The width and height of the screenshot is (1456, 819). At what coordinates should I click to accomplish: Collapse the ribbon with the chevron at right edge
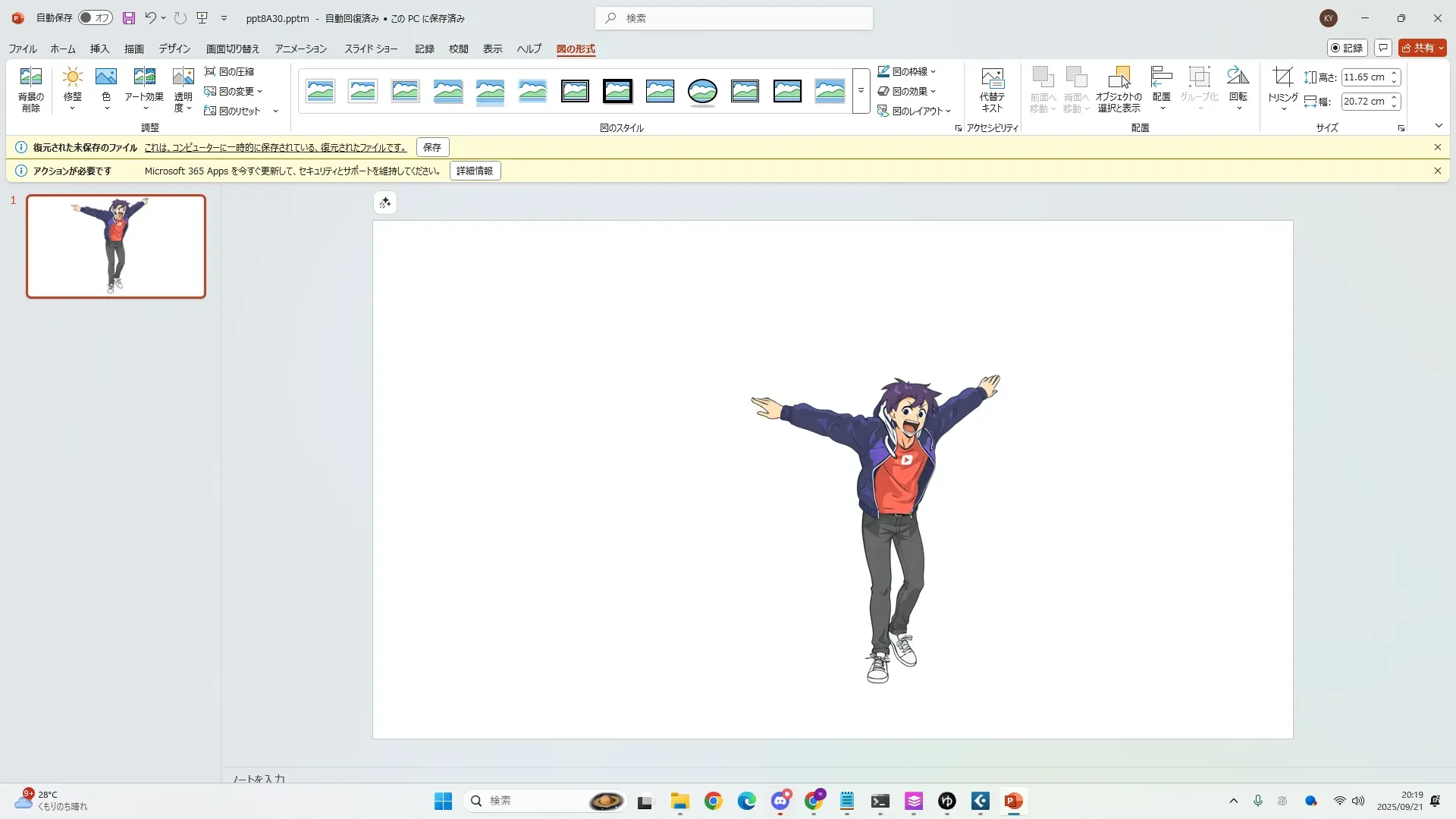coord(1439,126)
